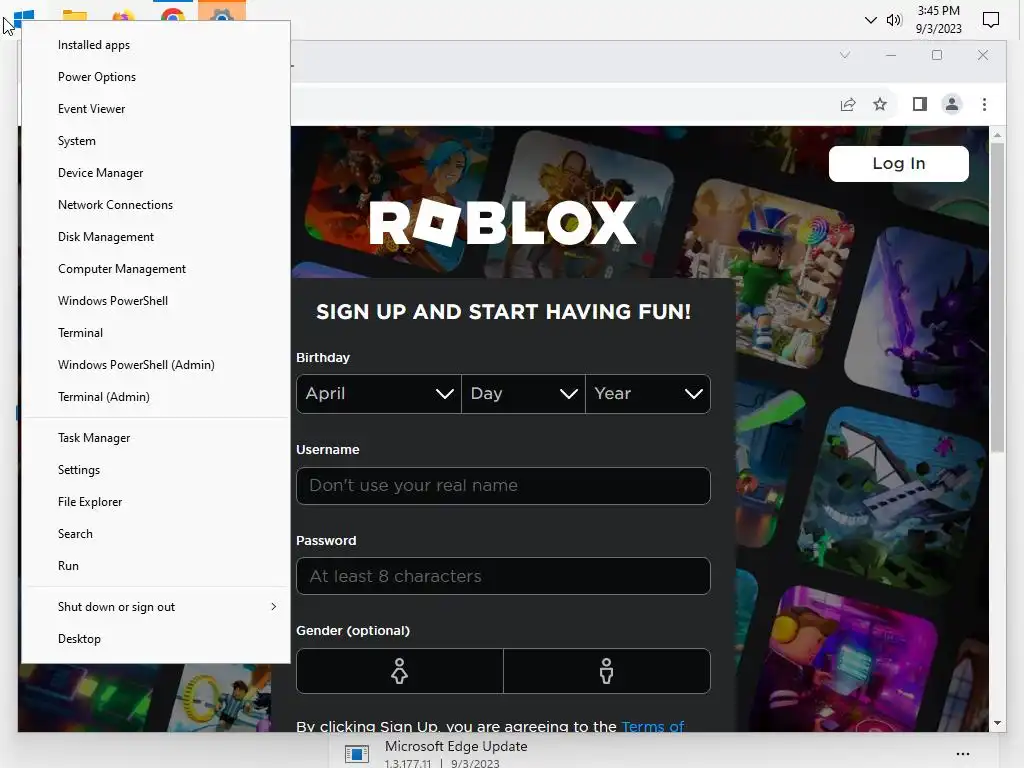Open the Terms of Use link

pyautogui.click(x=652, y=726)
